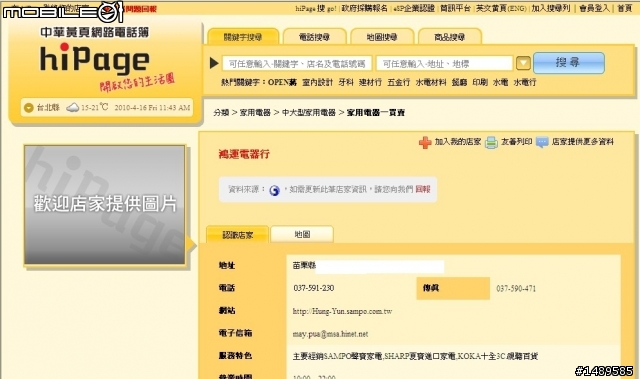Switch to the 電話搜尋 tab
640x379 pixels.
click(x=314, y=37)
